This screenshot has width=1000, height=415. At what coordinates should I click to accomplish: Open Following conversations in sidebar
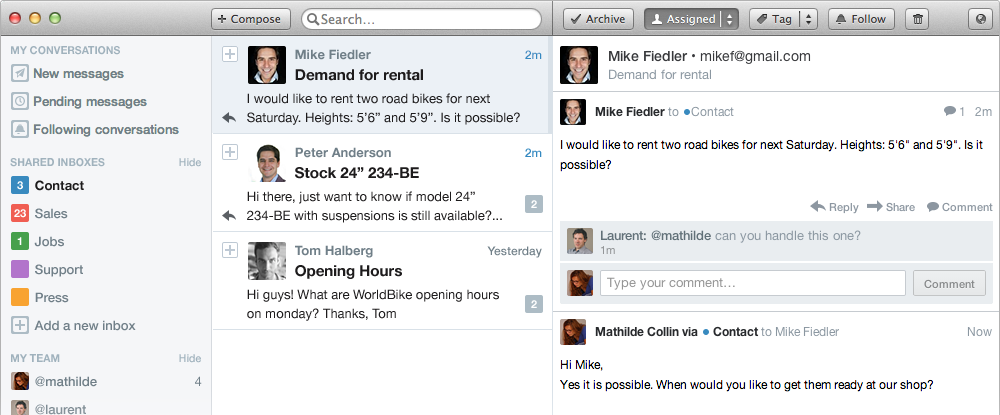pyautogui.click(x=105, y=129)
